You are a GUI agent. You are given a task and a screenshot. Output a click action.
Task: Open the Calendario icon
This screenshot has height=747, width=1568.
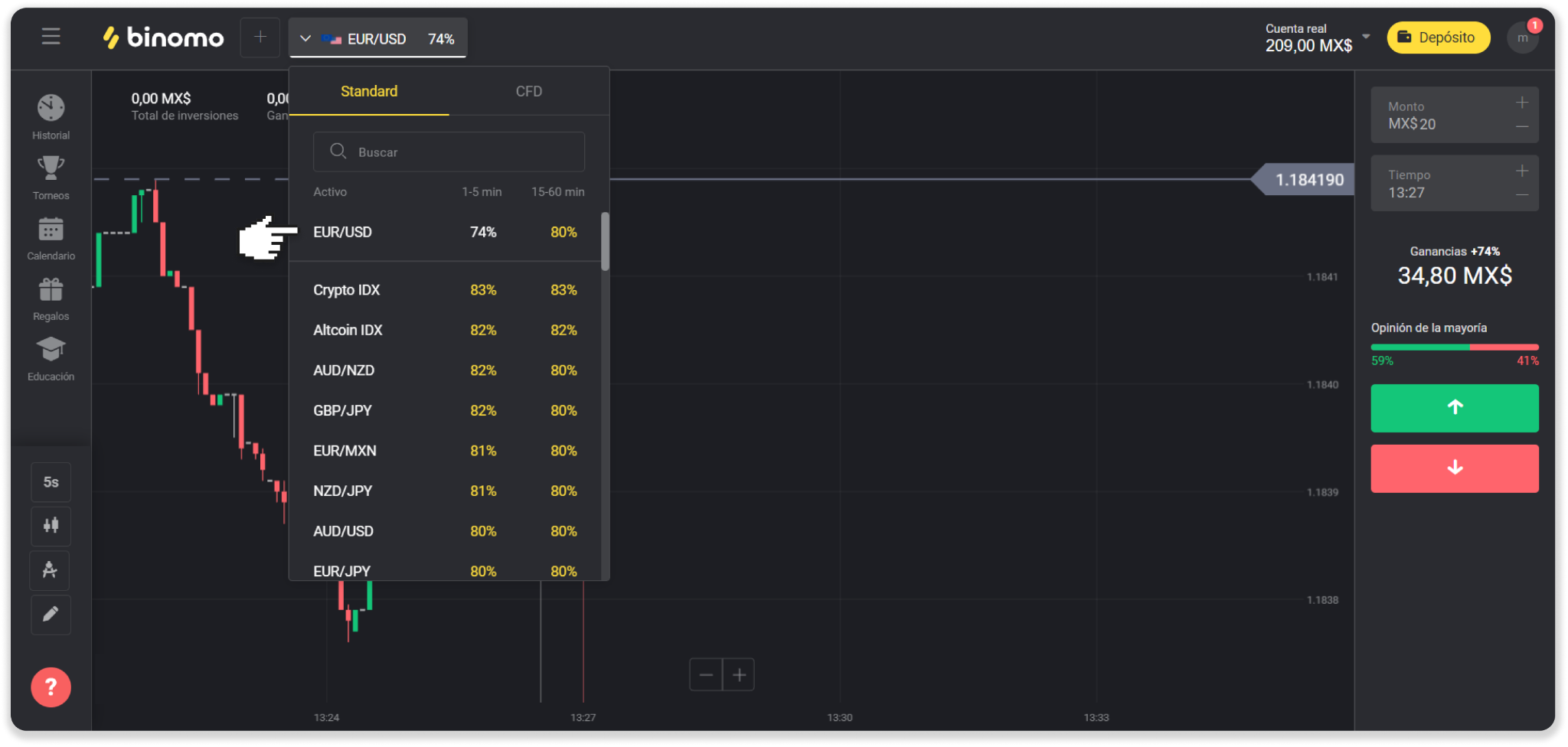[x=51, y=230]
